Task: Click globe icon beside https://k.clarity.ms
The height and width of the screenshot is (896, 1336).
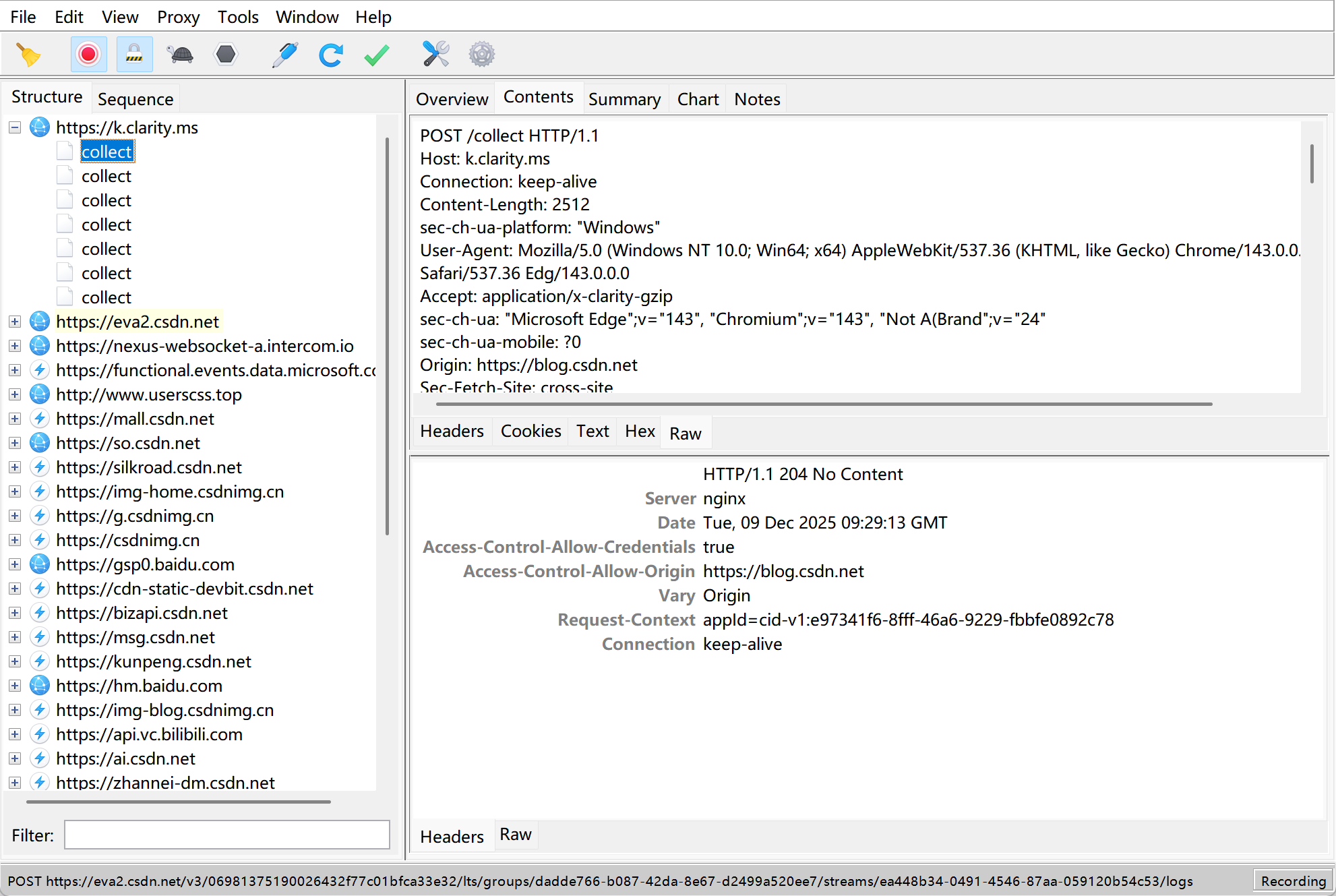Action: click(40, 127)
